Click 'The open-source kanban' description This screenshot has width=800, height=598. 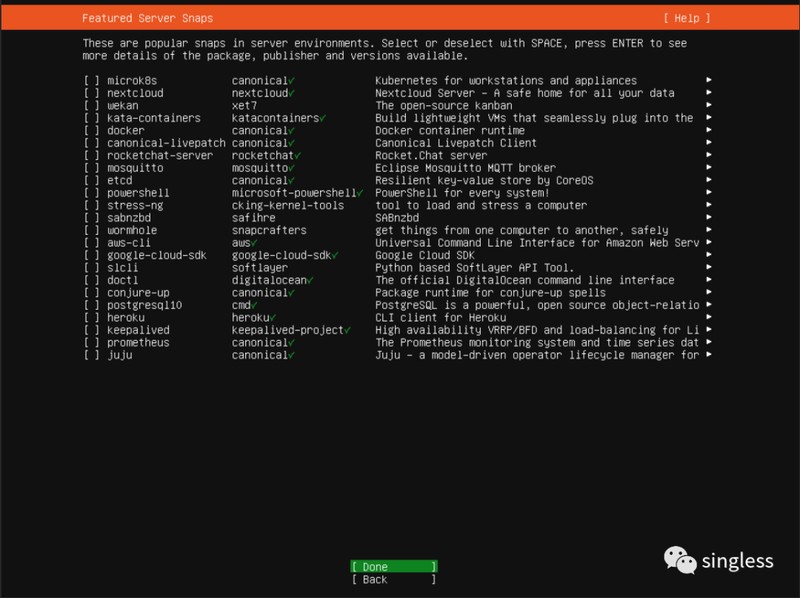[x=444, y=106]
